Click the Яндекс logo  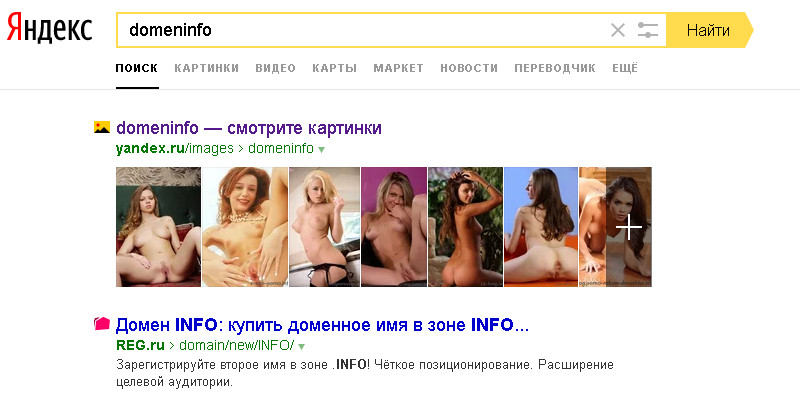(x=49, y=29)
